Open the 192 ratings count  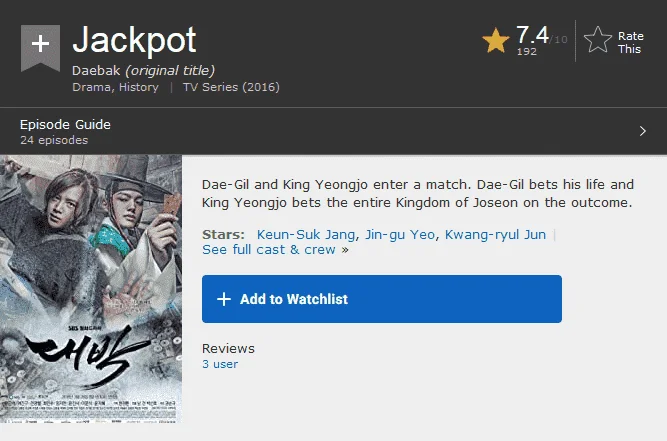527,51
